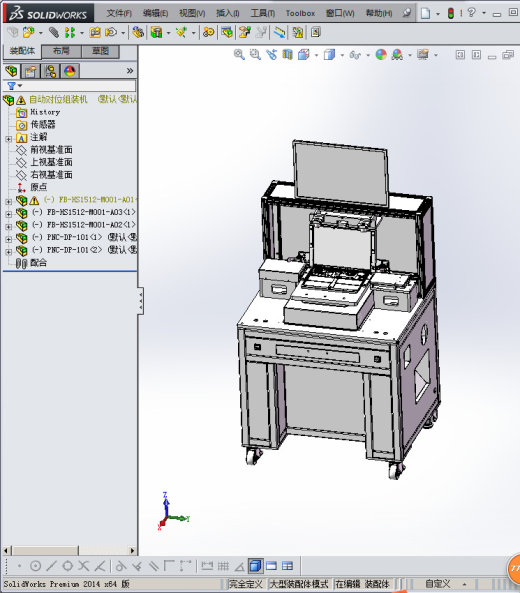This screenshot has width=520, height=593.
Task: Expand the 注解 folder
Action: coord(8,139)
